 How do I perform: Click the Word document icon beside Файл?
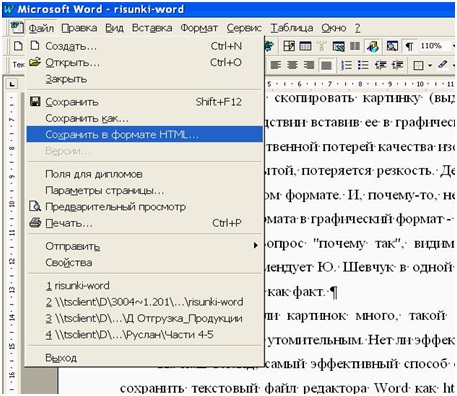[17, 27]
